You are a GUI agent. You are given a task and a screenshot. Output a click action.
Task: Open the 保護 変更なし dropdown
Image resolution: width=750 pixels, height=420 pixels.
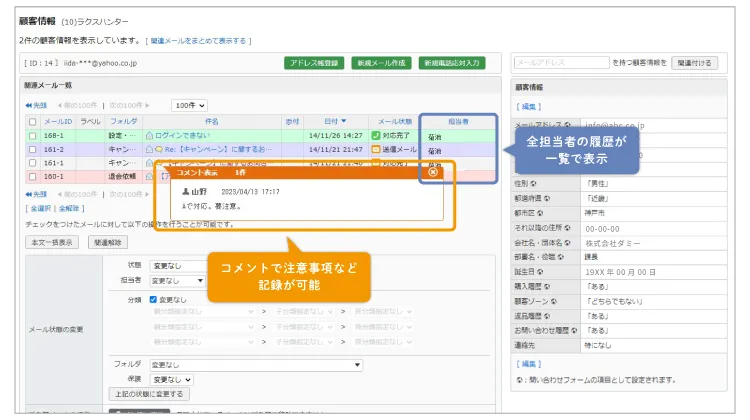click(172, 380)
